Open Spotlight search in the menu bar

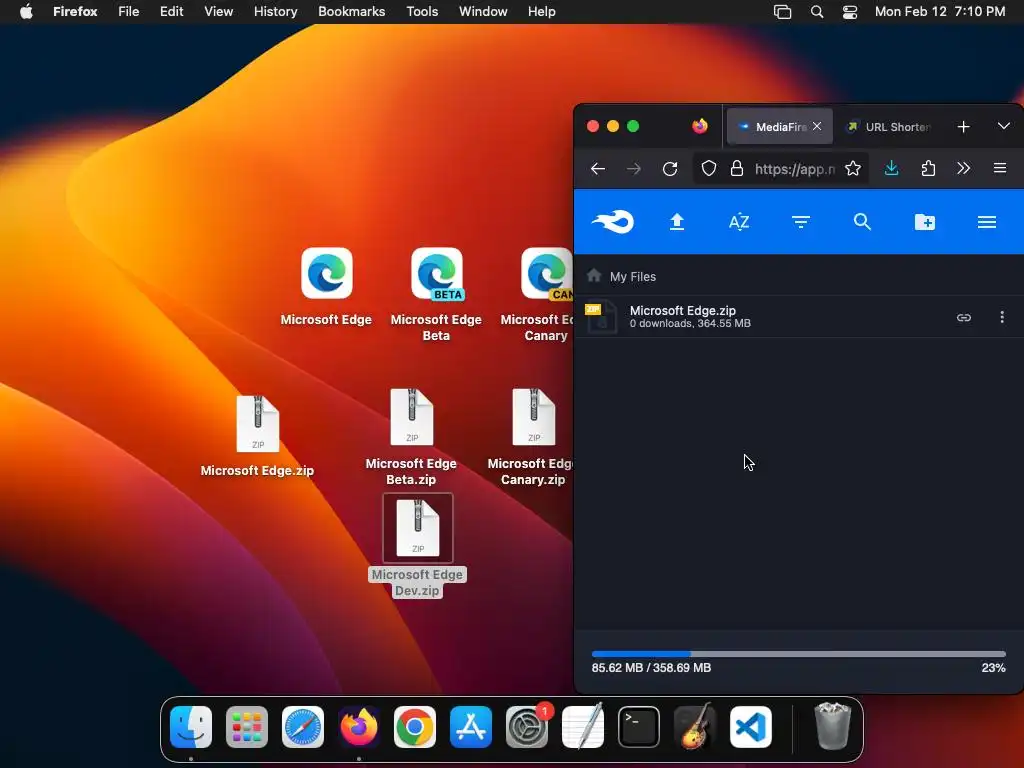coord(816,12)
